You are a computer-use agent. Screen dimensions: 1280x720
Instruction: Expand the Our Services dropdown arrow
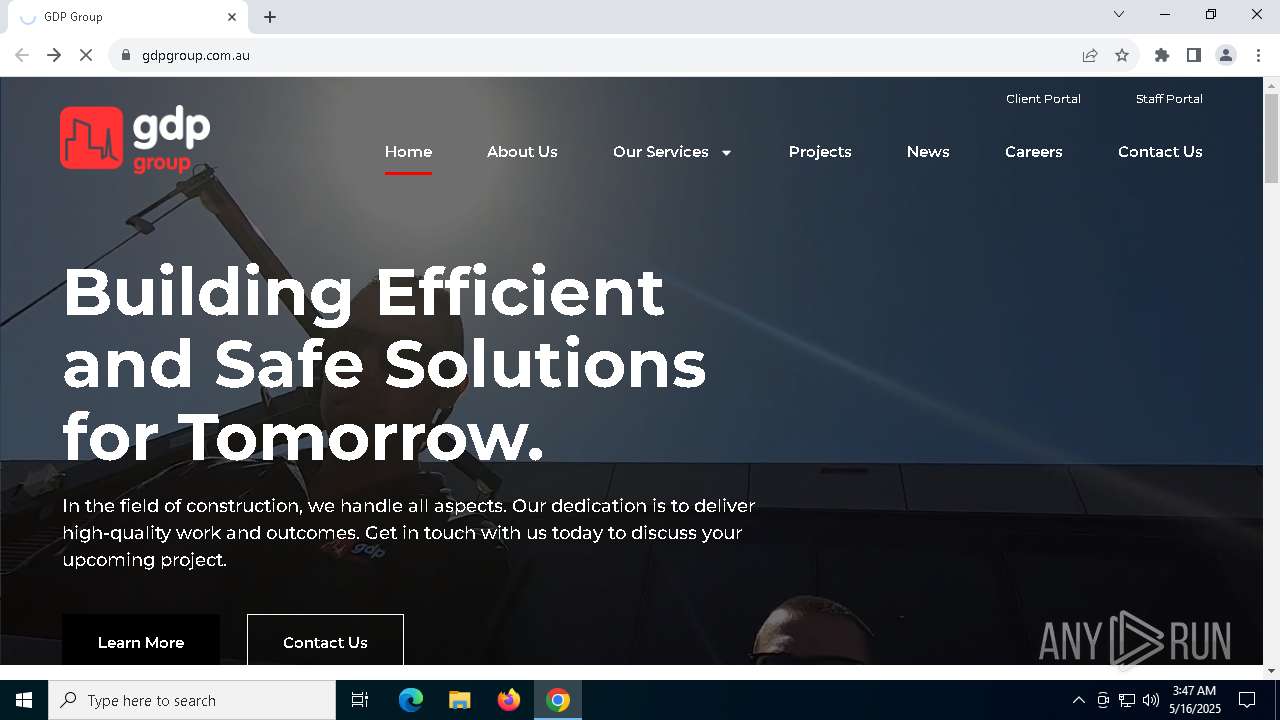click(726, 153)
